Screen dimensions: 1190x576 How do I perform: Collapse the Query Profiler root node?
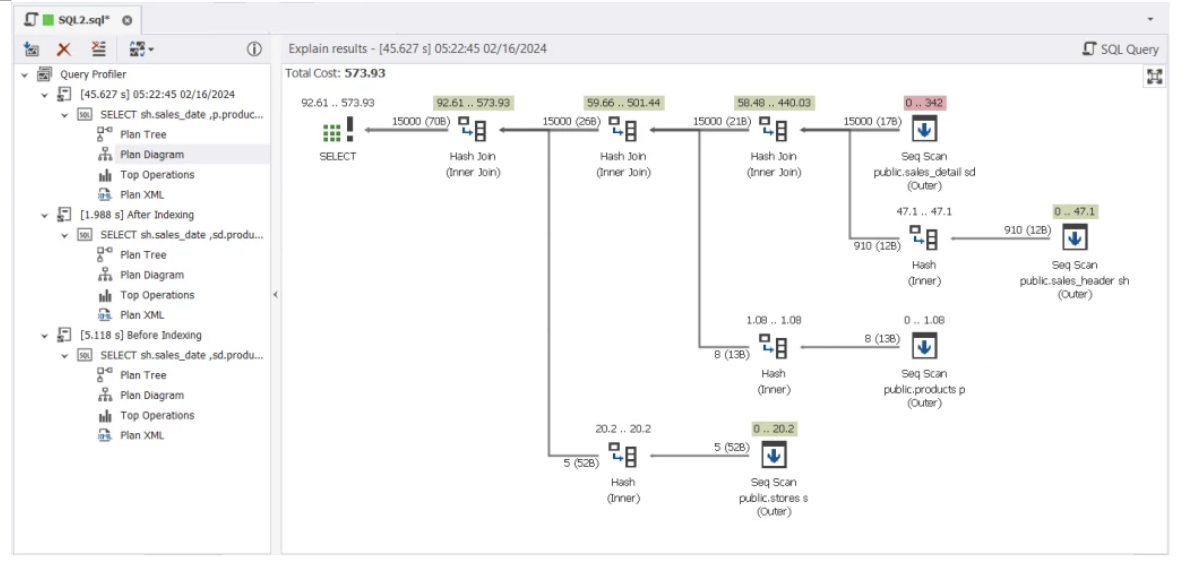24,74
